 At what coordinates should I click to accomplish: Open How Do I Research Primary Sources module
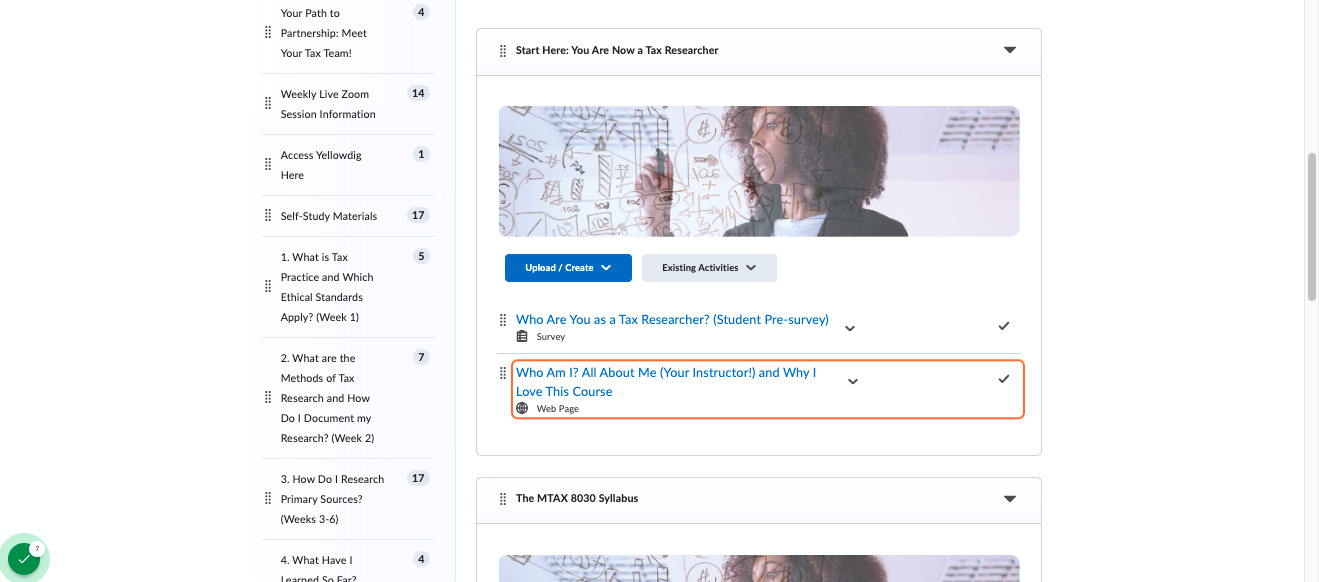click(332, 499)
